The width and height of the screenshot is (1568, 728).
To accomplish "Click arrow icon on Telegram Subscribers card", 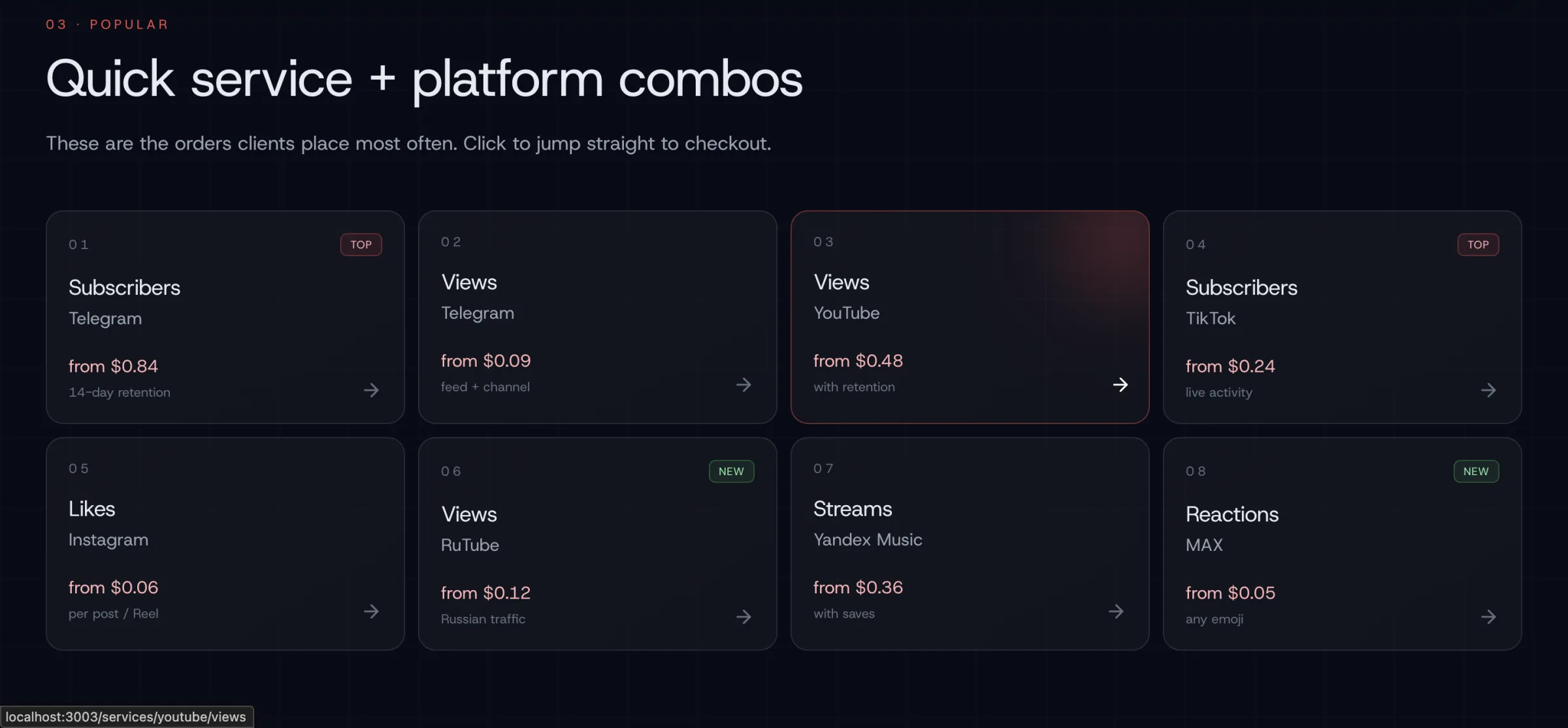I will (x=371, y=390).
